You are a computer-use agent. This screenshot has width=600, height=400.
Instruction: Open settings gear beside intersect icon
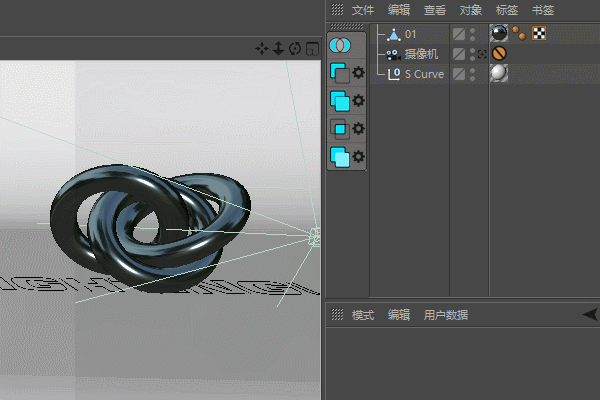[359, 128]
